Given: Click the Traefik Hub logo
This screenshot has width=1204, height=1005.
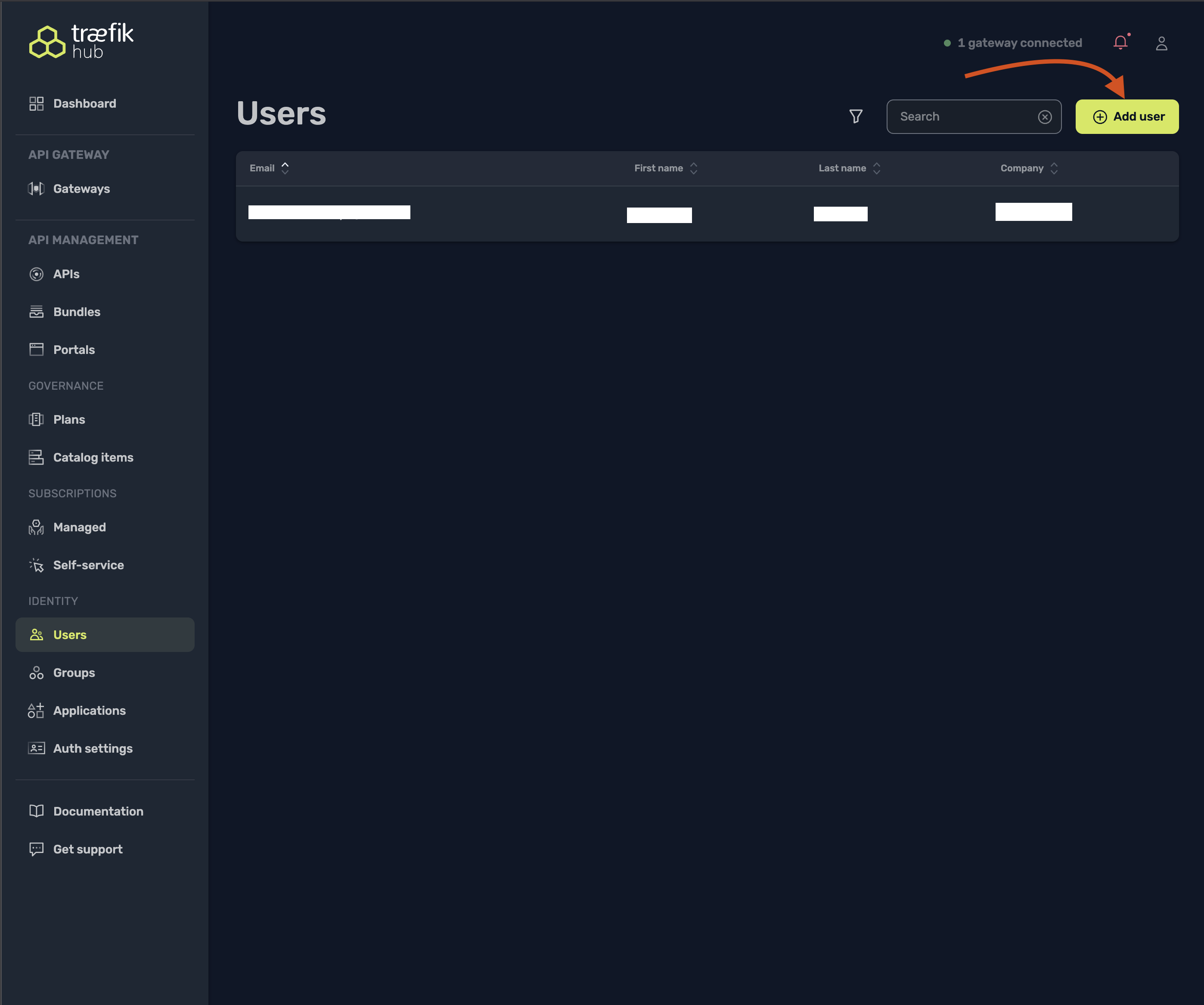Looking at the screenshot, I should [81, 41].
